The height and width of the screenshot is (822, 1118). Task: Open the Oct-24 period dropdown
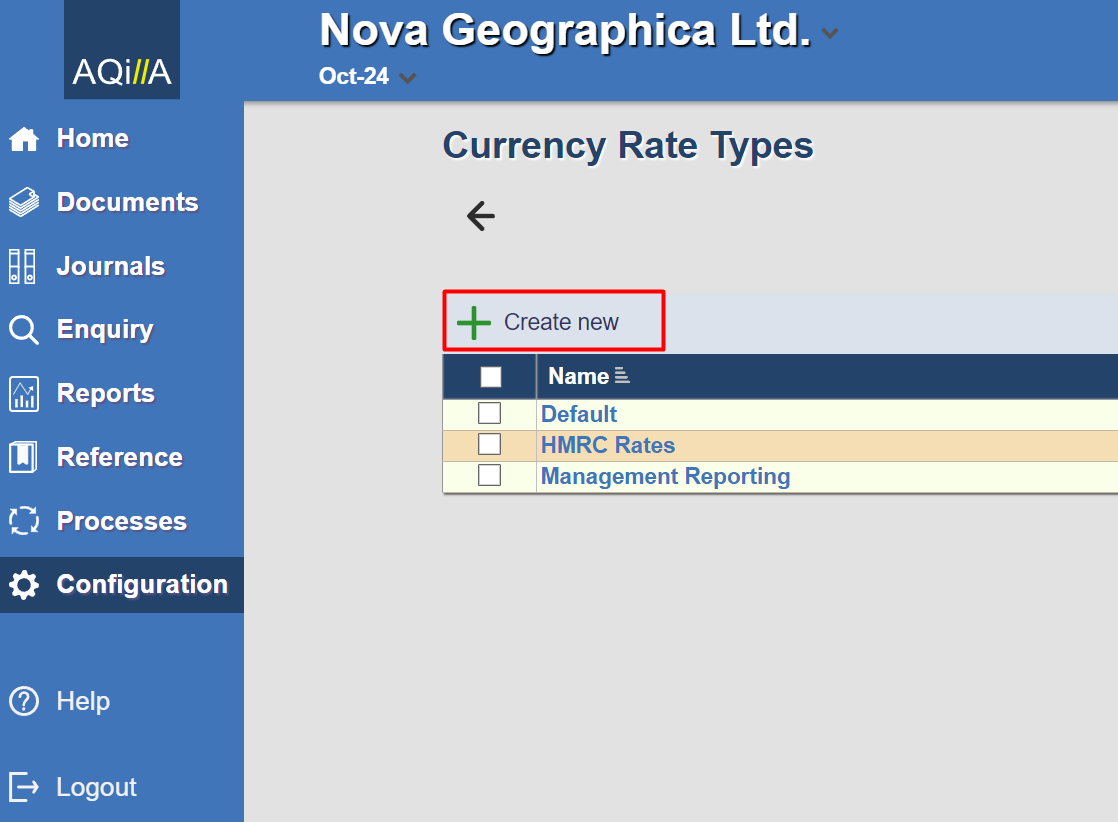[407, 78]
